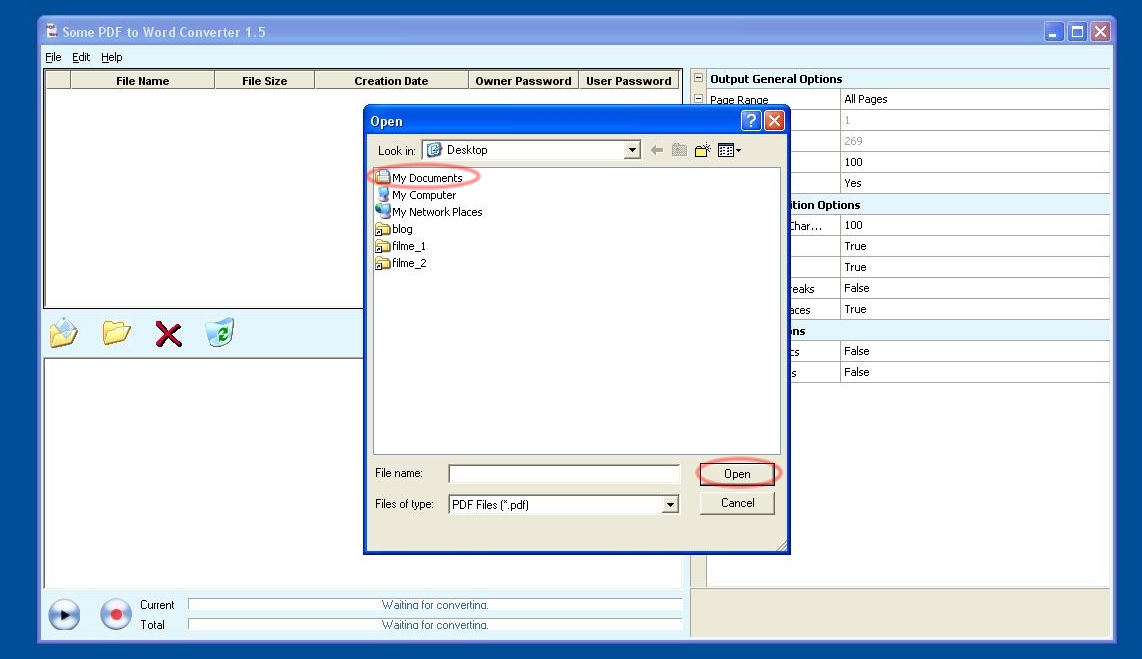Click the application icon in title bar
The height and width of the screenshot is (659, 1142).
(x=52, y=31)
